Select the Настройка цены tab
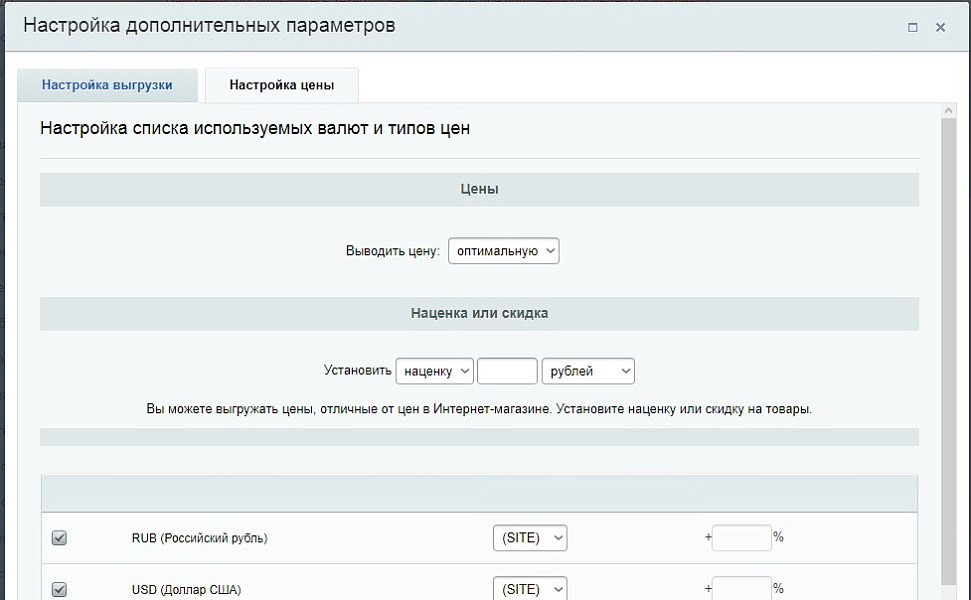Image resolution: width=971 pixels, height=600 pixels. [281, 85]
